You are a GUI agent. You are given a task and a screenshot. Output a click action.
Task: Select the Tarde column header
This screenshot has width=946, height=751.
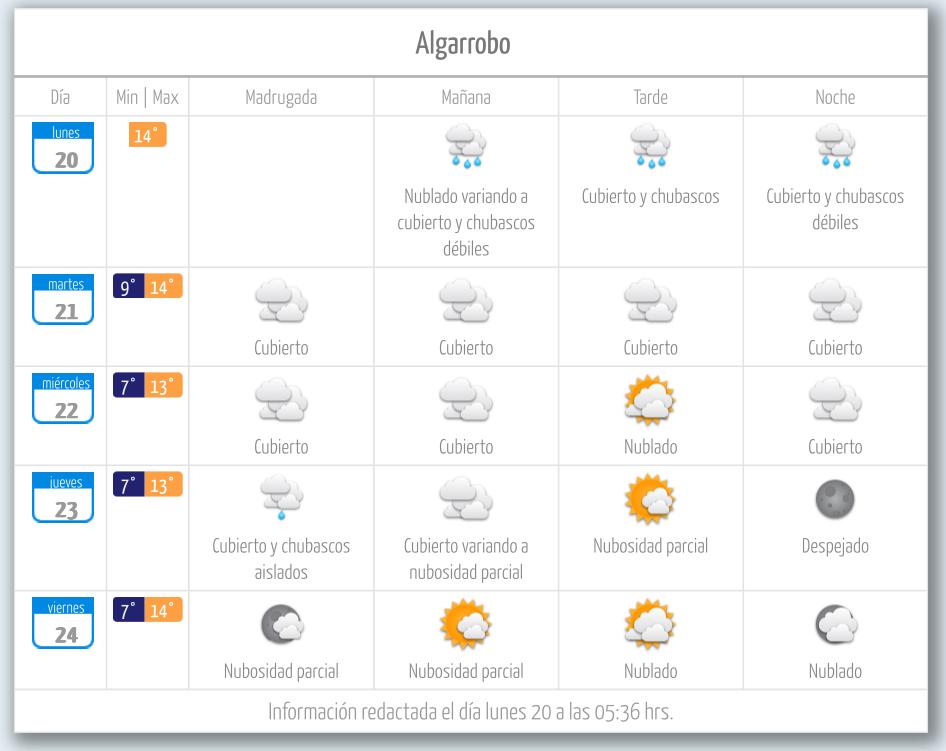[650, 97]
